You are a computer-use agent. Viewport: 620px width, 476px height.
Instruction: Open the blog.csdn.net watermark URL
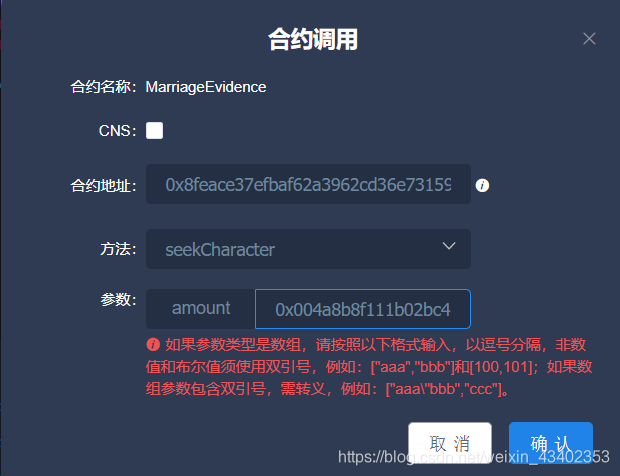point(473,457)
